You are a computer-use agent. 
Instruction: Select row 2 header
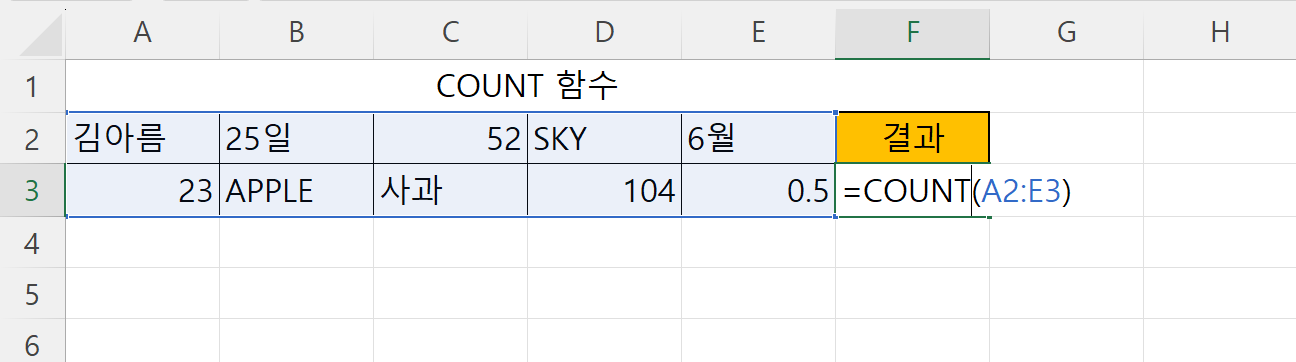click(x=33, y=138)
